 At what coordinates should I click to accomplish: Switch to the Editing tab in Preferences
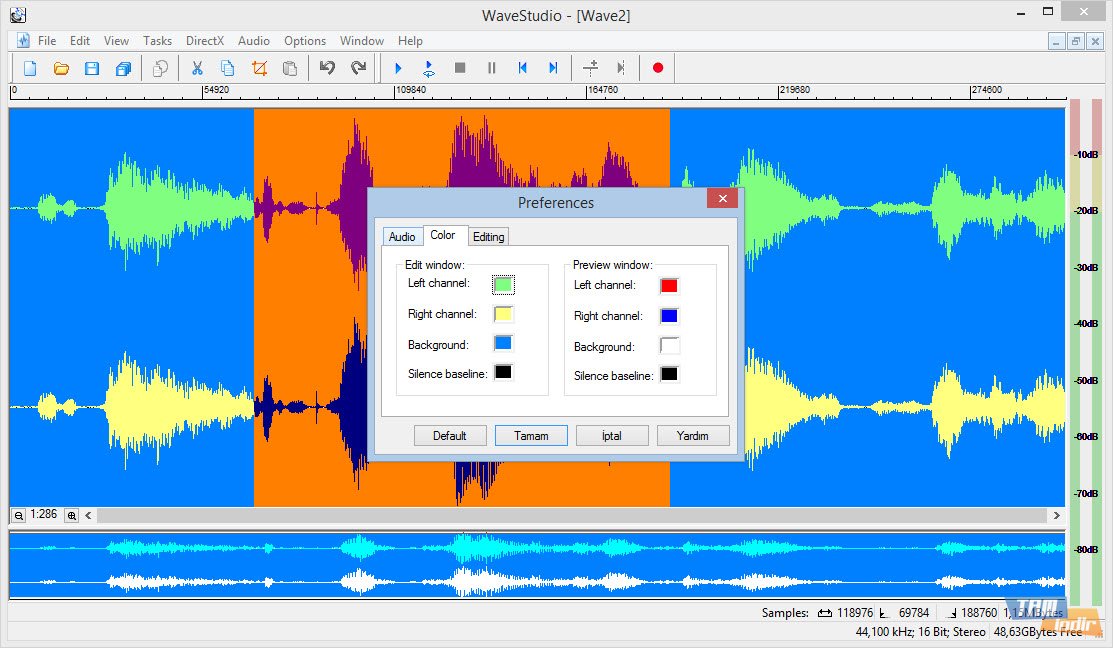click(488, 237)
